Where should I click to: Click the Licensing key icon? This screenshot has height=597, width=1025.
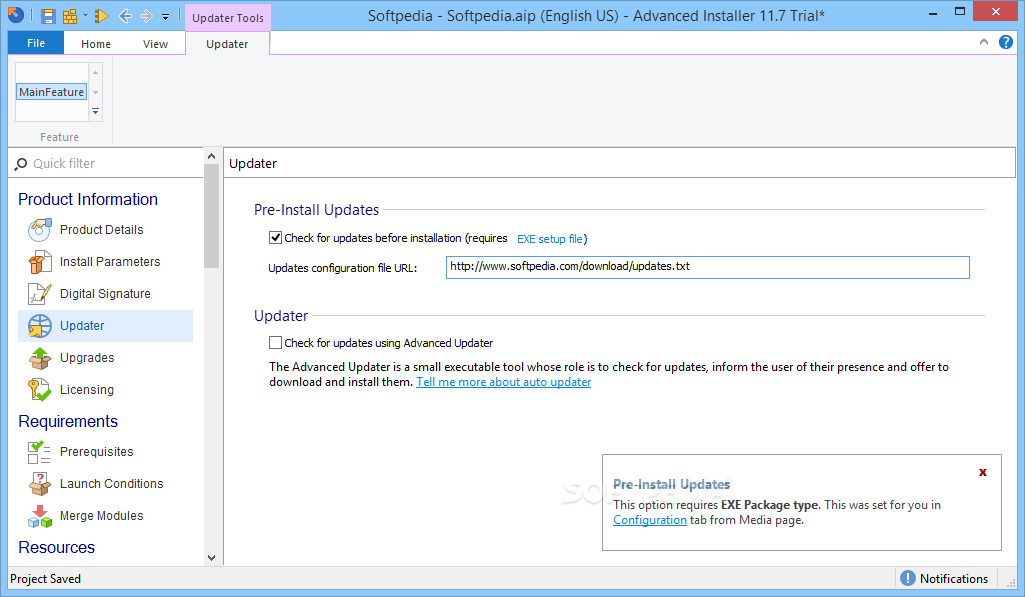pos(39,390)
